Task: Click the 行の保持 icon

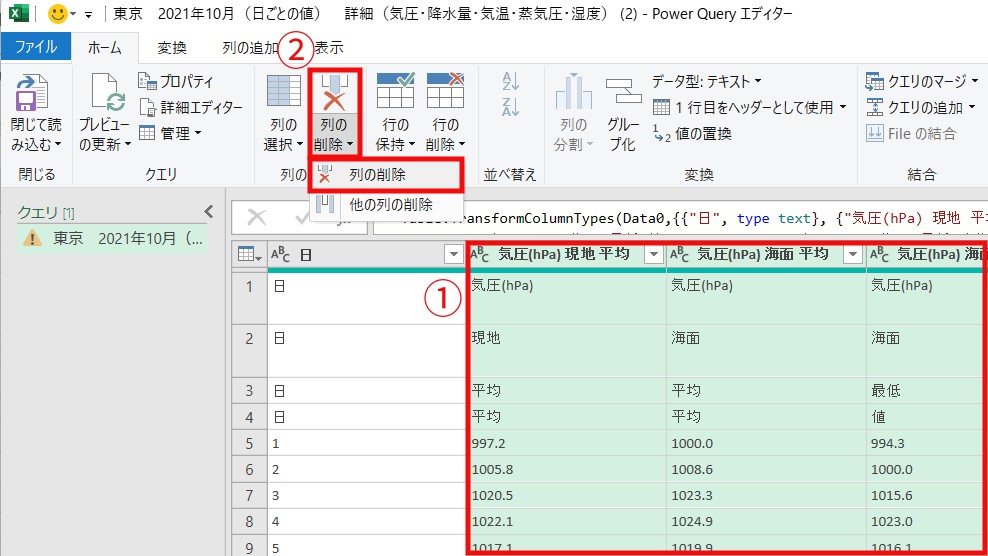Action: point(395,91)
